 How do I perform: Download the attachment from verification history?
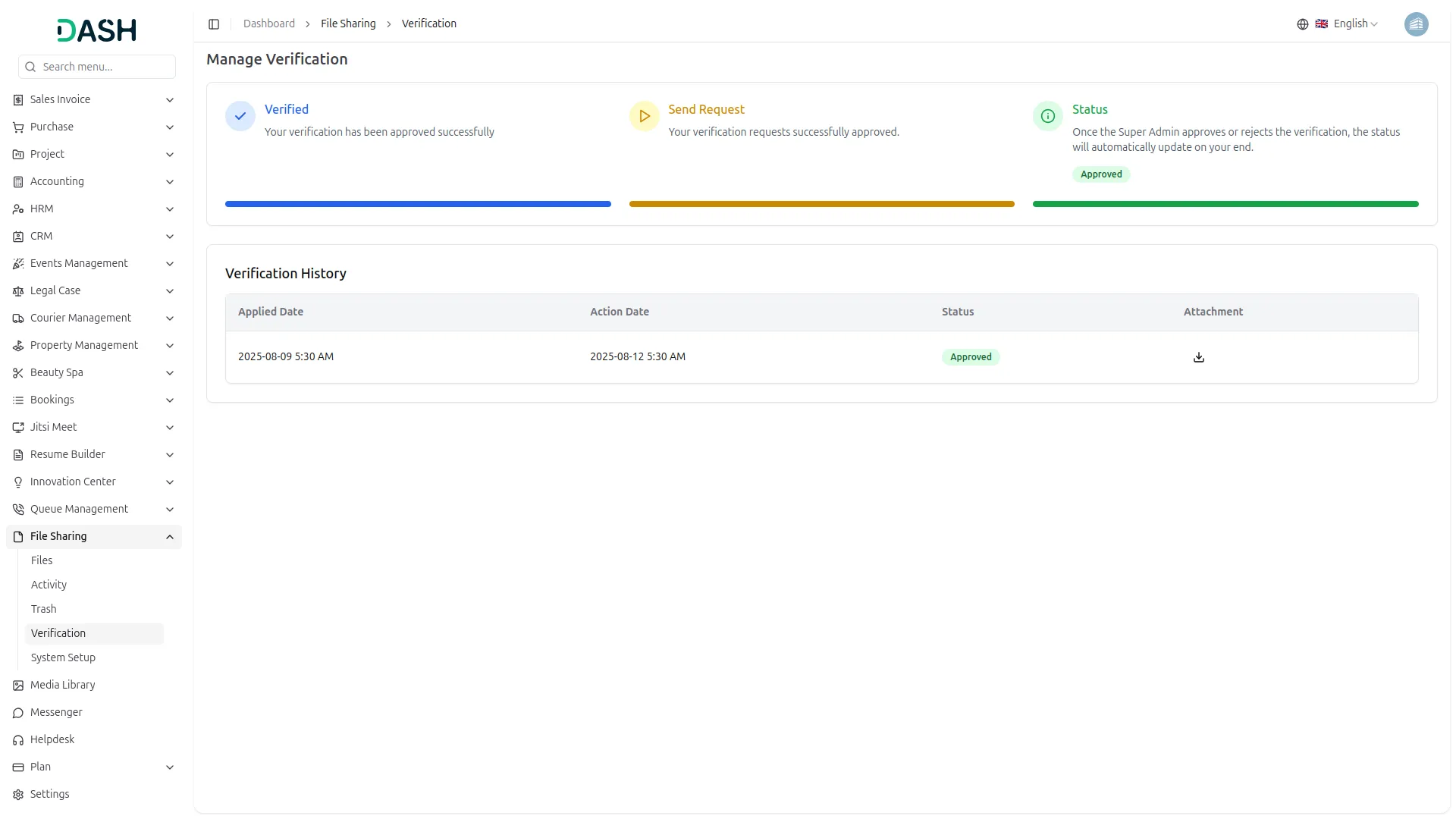tap(1198, 356)
